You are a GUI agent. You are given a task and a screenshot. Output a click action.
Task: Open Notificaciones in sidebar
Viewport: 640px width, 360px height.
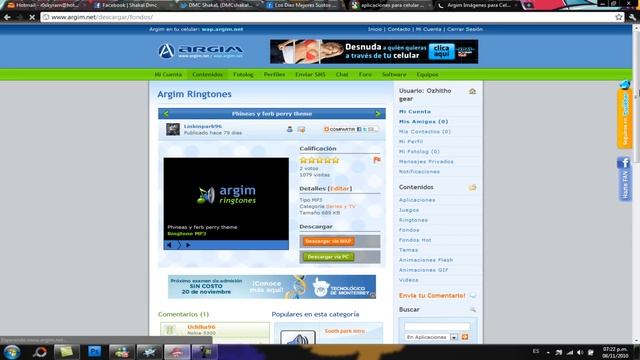tap(419, 172)
